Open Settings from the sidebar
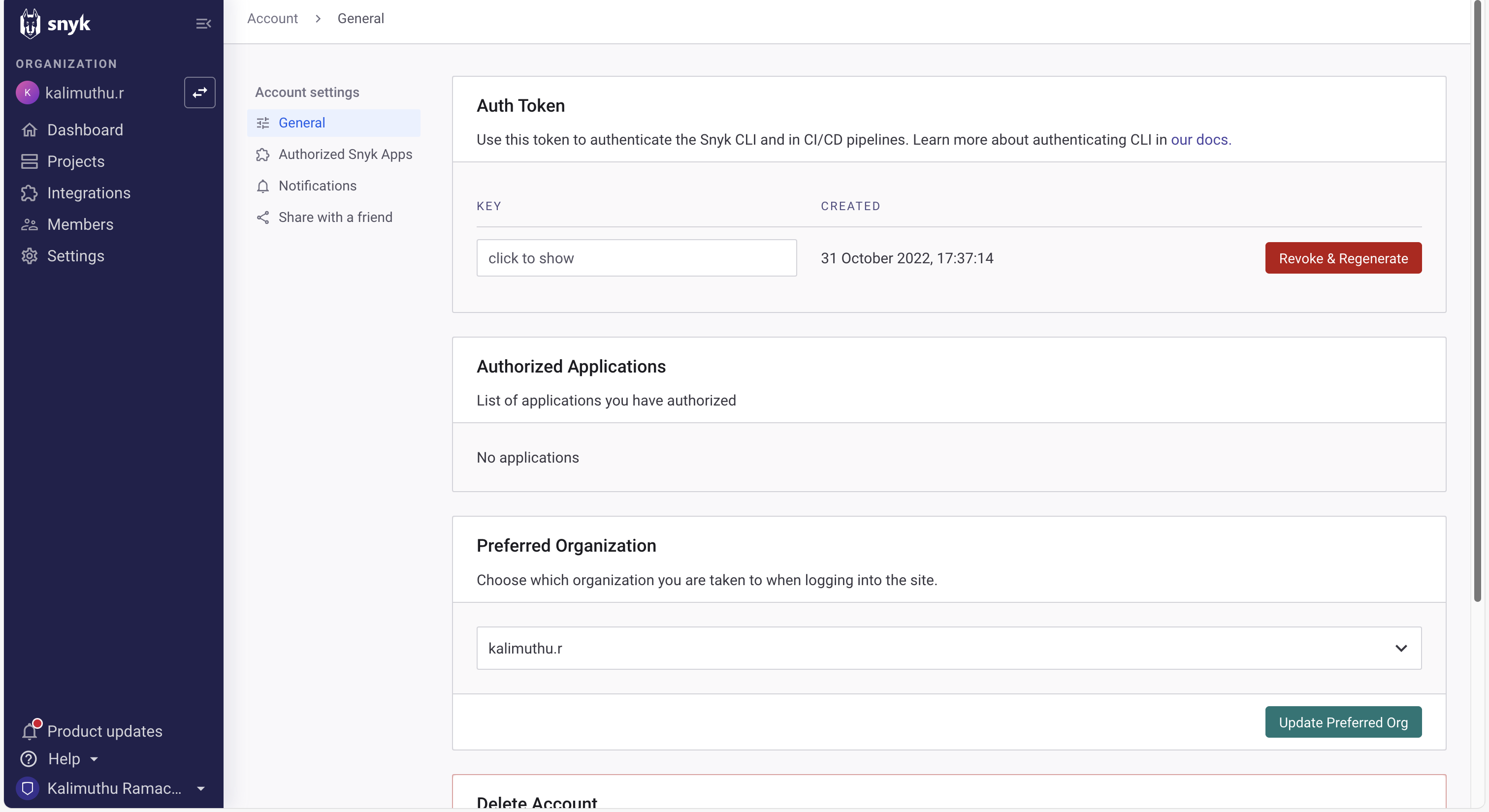Screen dimensions: 1489x812 click(76, 255)
